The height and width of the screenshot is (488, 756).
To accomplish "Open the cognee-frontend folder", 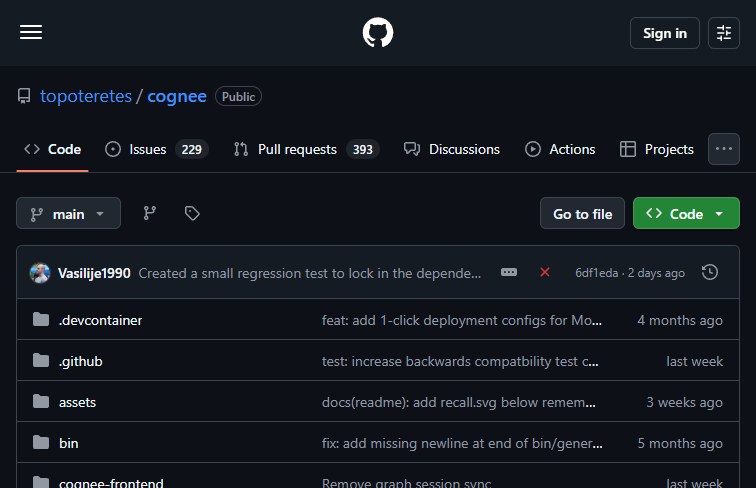I will (x=111, y=482).
